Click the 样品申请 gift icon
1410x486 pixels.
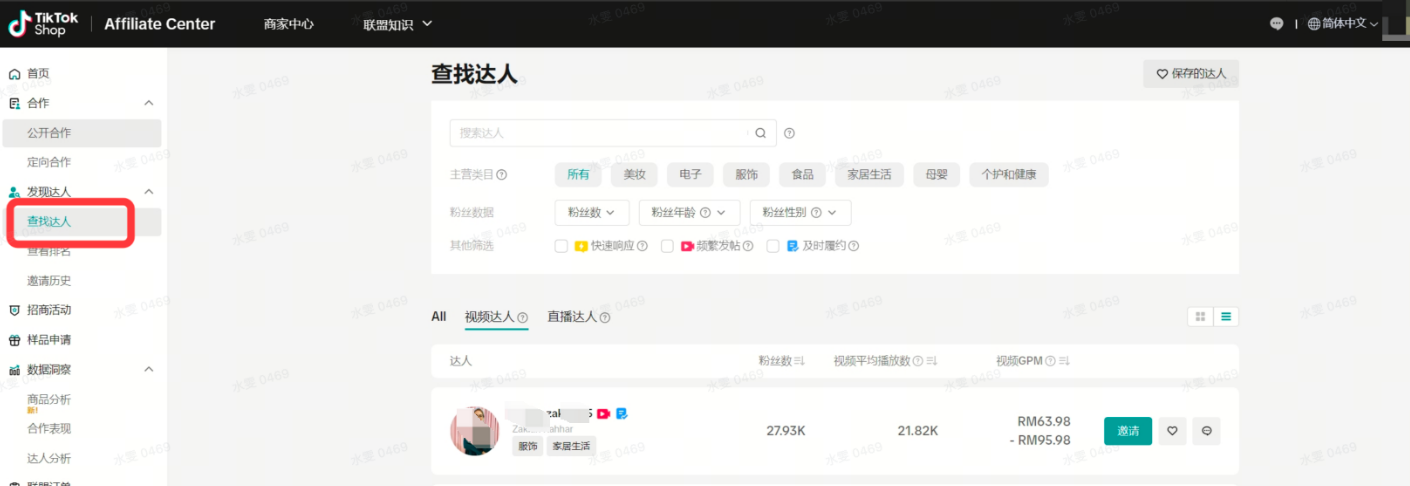[14, 340]
